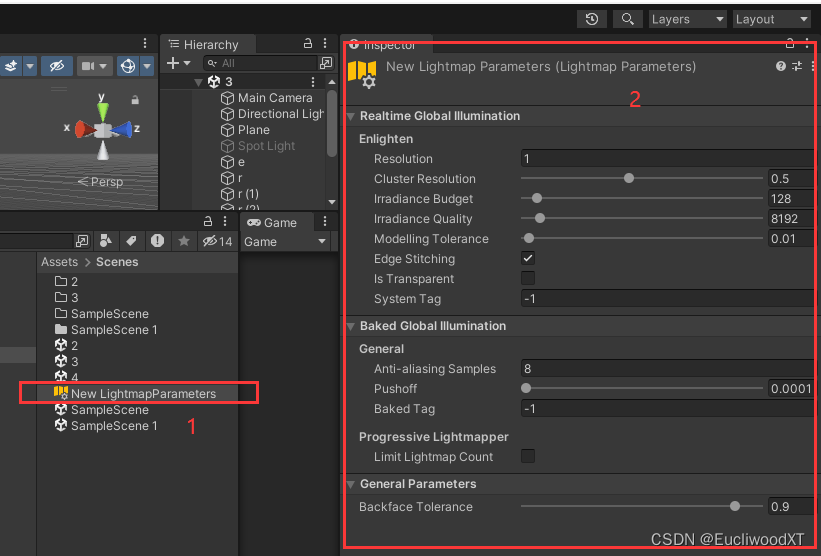Open Inspector help question mark icon
Screen dimensions: 821x556
tap(780, 66)
